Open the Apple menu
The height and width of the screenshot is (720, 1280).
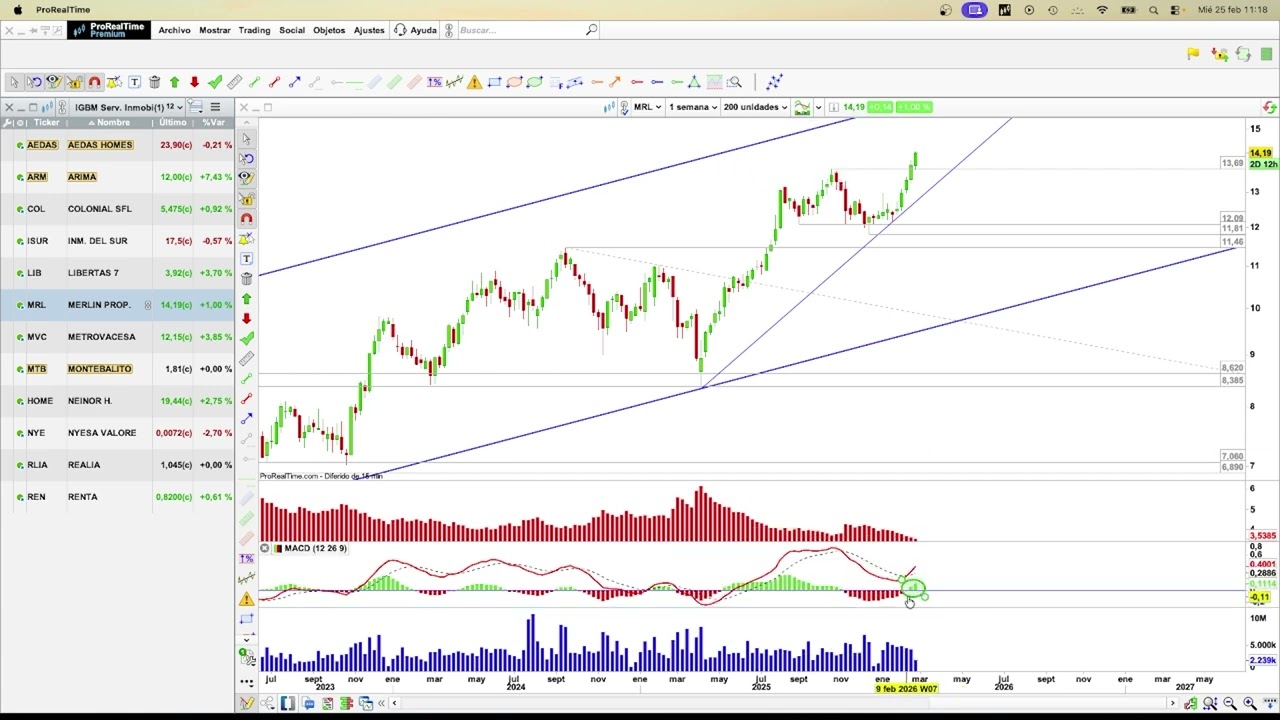point(17,10)
